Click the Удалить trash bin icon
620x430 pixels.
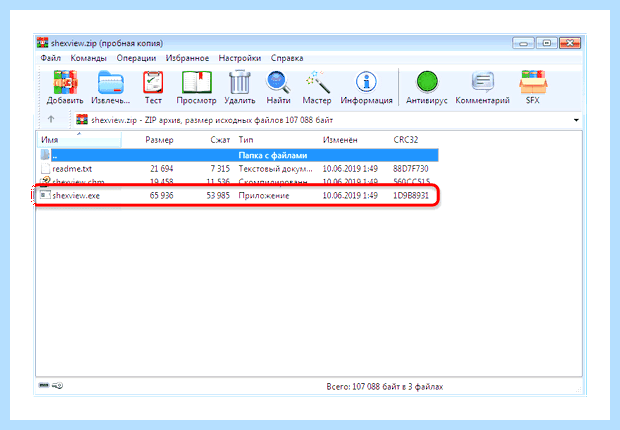(240, 82)
